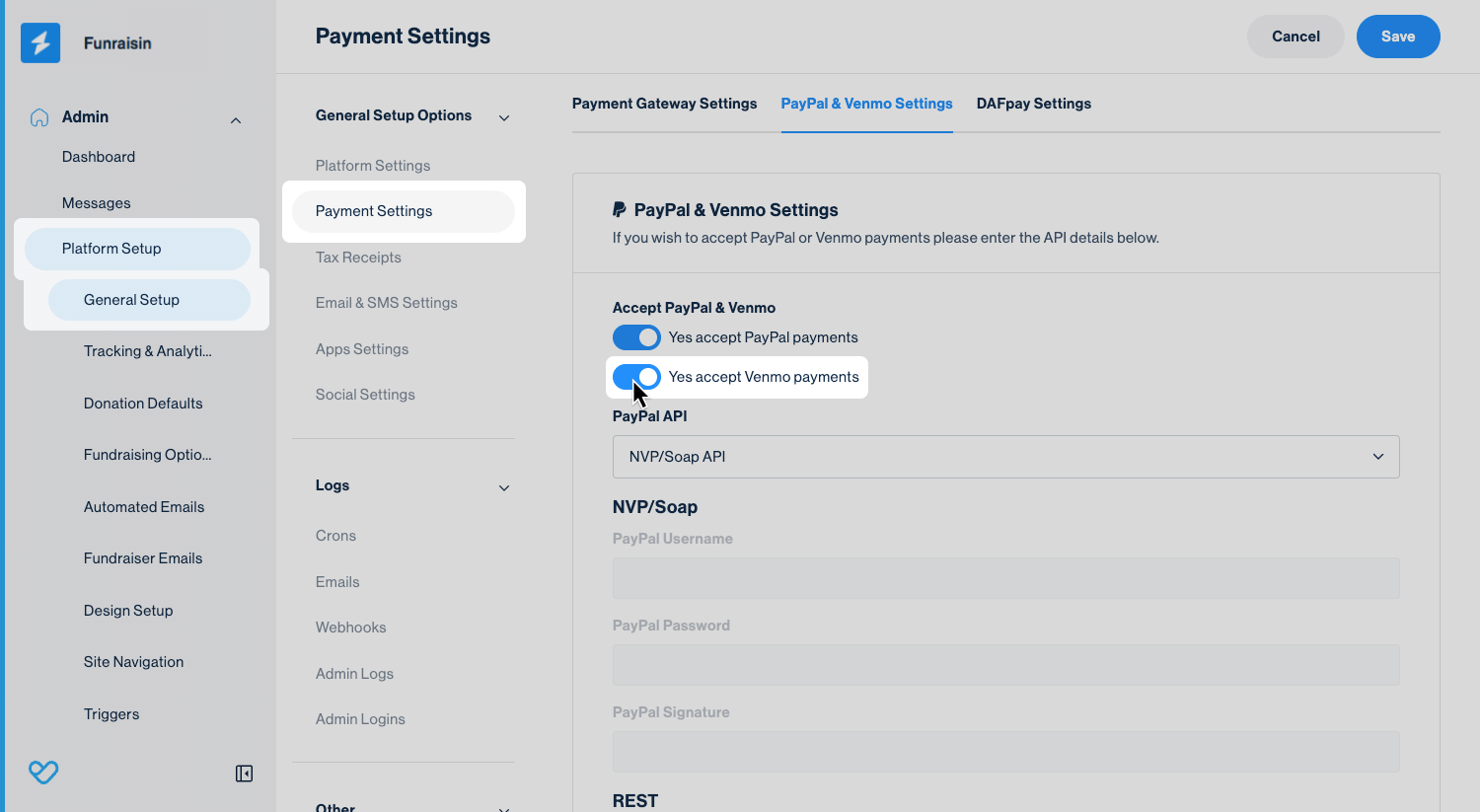Image resolution: width=1480 pixels, height=812 pixels.
Task: Disable the accept PayPal payments toggle
Action: pyautogui.click(x=636, y=337)
